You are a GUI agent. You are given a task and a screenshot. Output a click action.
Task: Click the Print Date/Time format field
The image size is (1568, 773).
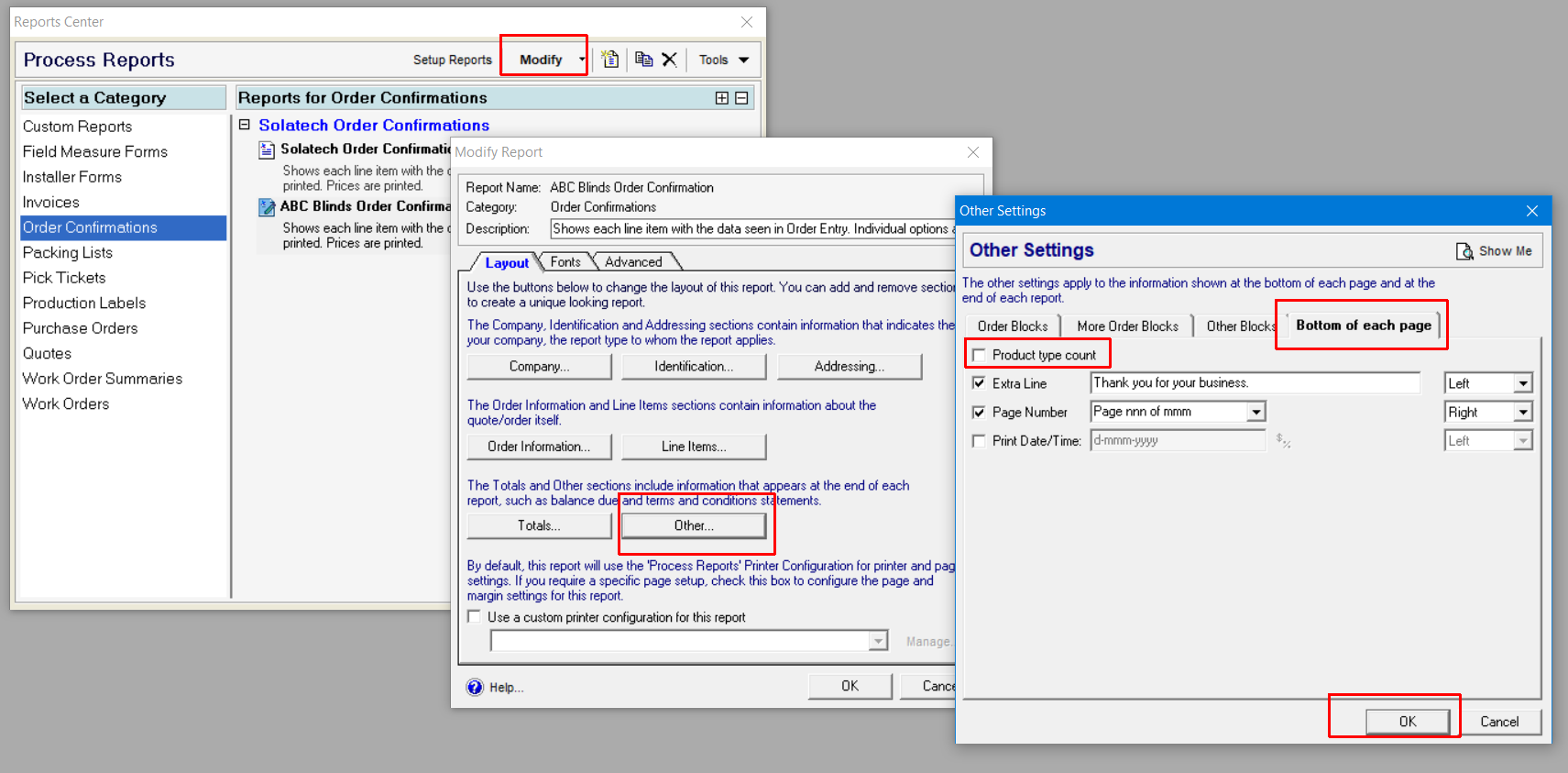(x=1178, y=441)
